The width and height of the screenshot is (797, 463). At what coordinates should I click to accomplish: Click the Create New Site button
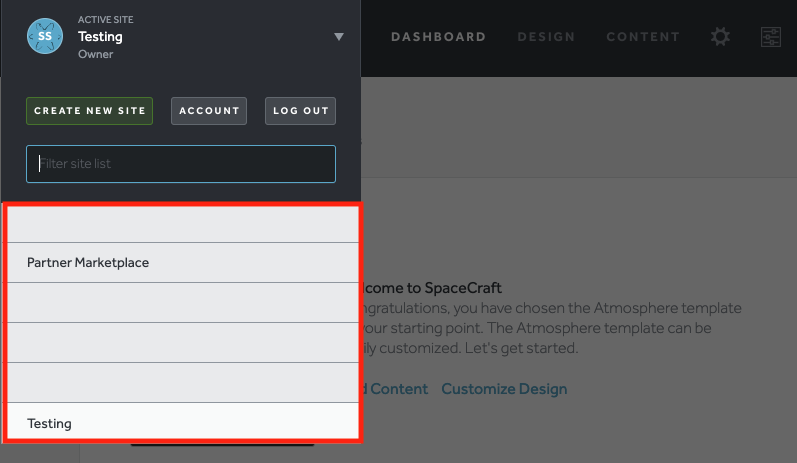click(x=89, y=111)
